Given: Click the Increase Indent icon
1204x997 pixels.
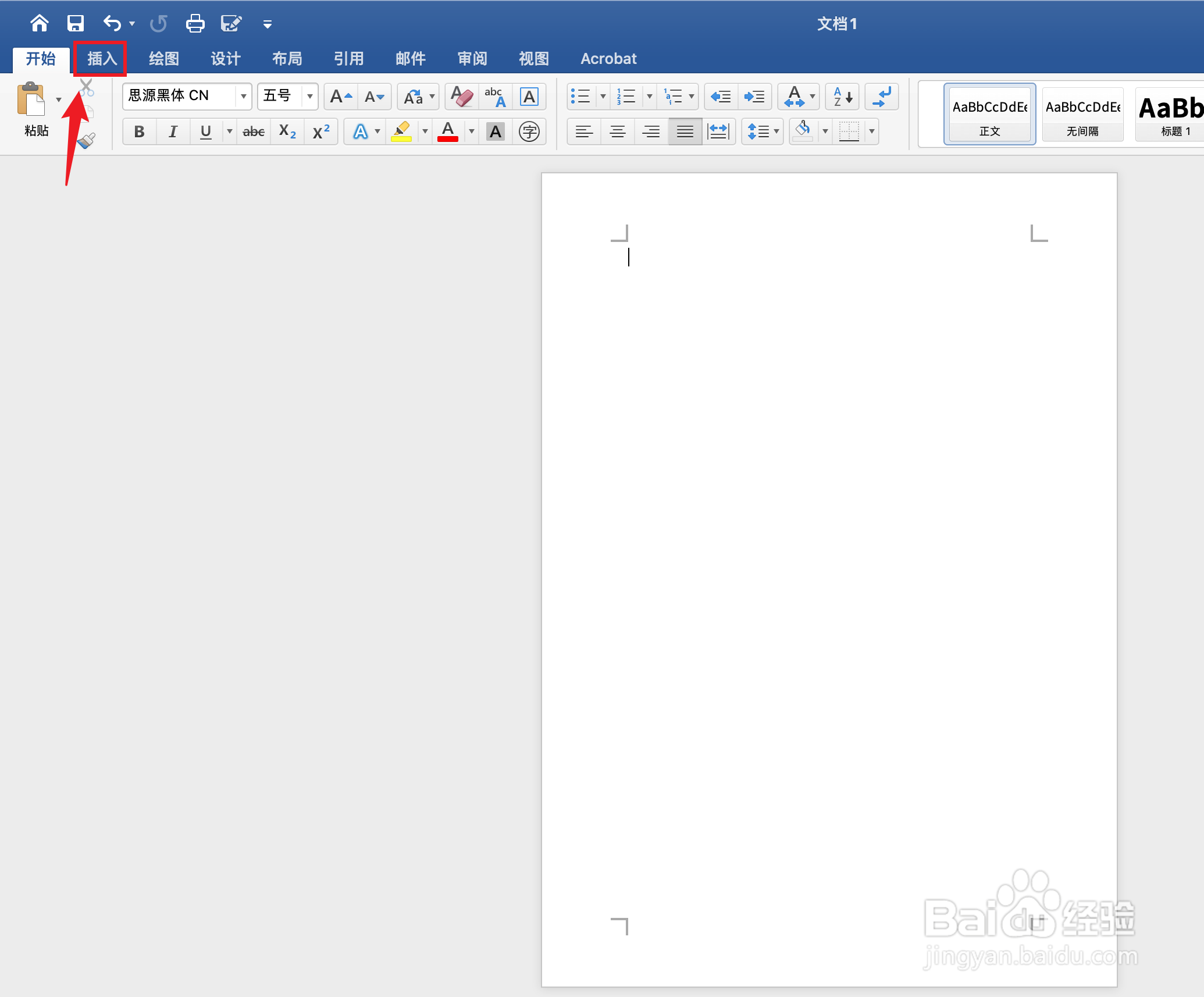Looking at the screenshot, I should point(754,97).
